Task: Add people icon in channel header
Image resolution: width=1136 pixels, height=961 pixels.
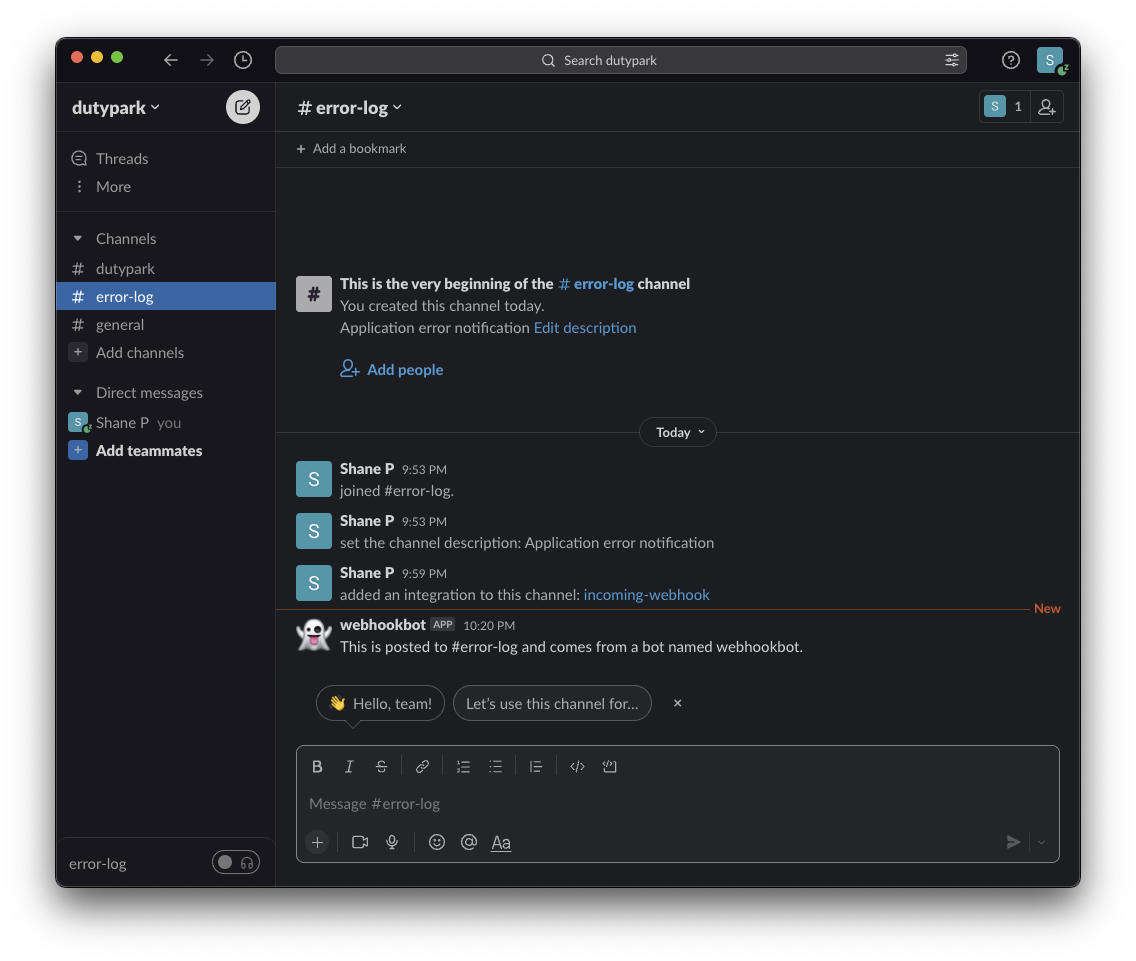Action: click(x=1047, y=107)
